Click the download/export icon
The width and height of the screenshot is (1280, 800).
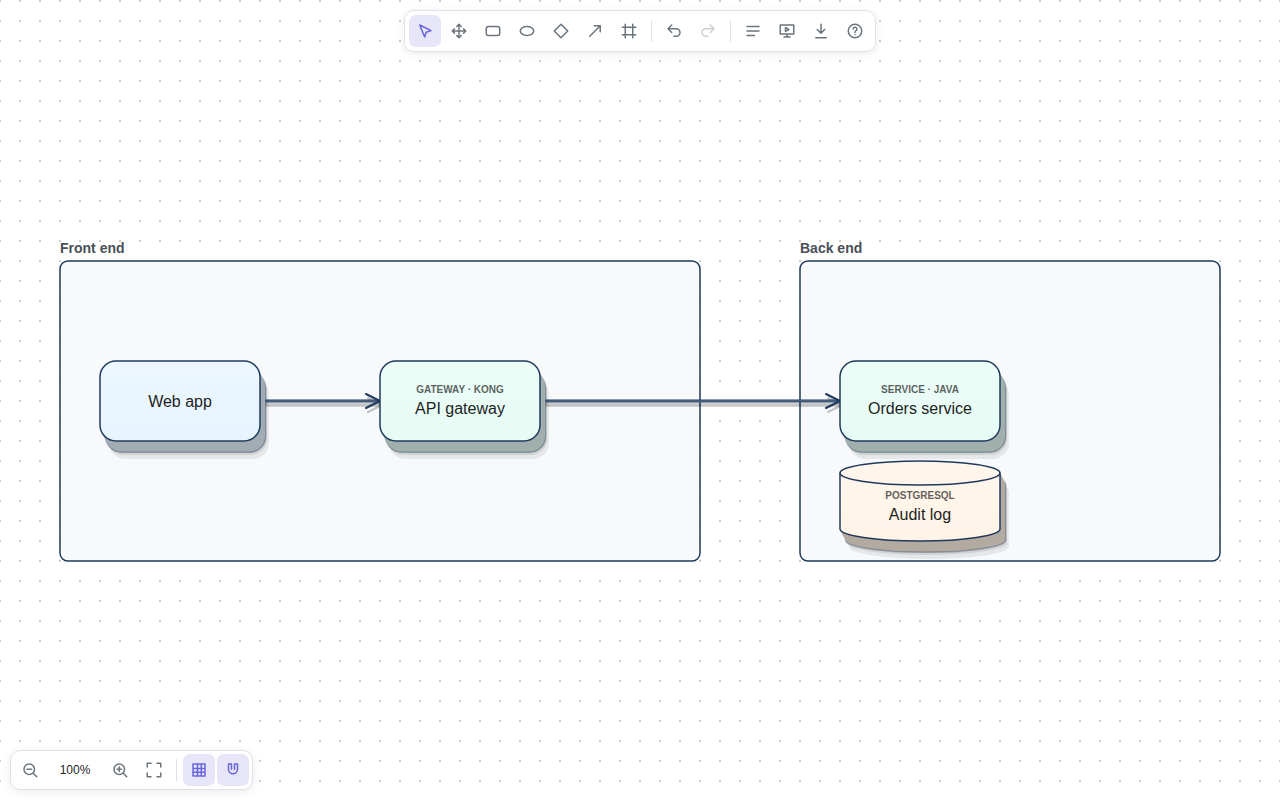click(x=821, y=31)
